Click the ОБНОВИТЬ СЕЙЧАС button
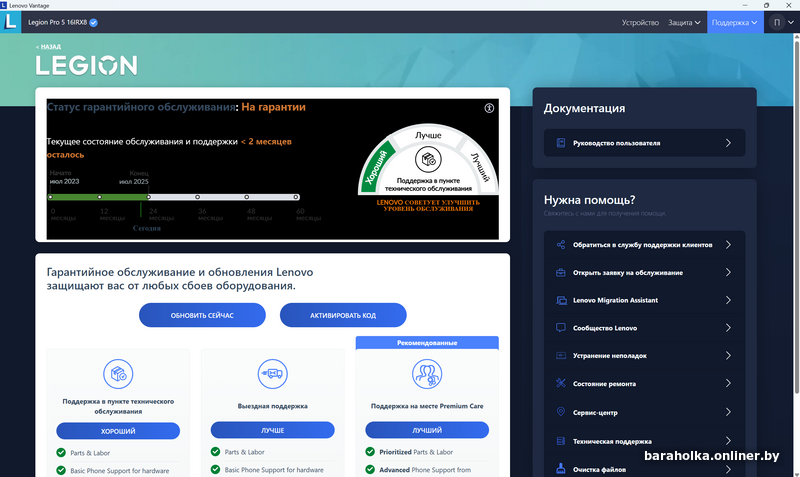The image size is (800, 477). click(x=202, y=315)
